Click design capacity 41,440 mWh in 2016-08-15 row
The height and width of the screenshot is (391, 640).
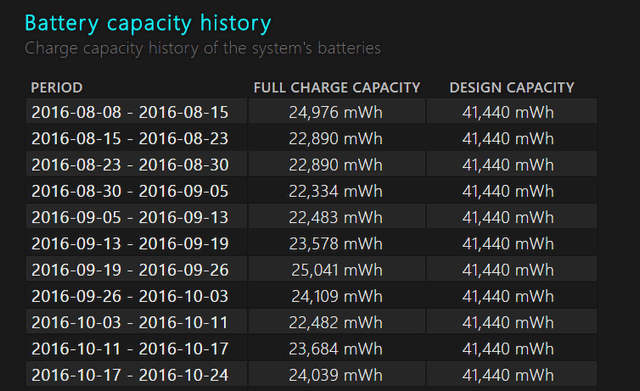(x=508, y=139)
